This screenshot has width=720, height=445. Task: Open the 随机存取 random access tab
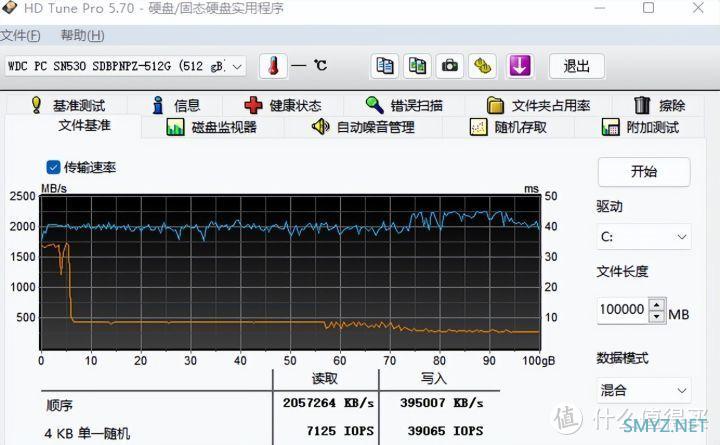pos(508,127)
